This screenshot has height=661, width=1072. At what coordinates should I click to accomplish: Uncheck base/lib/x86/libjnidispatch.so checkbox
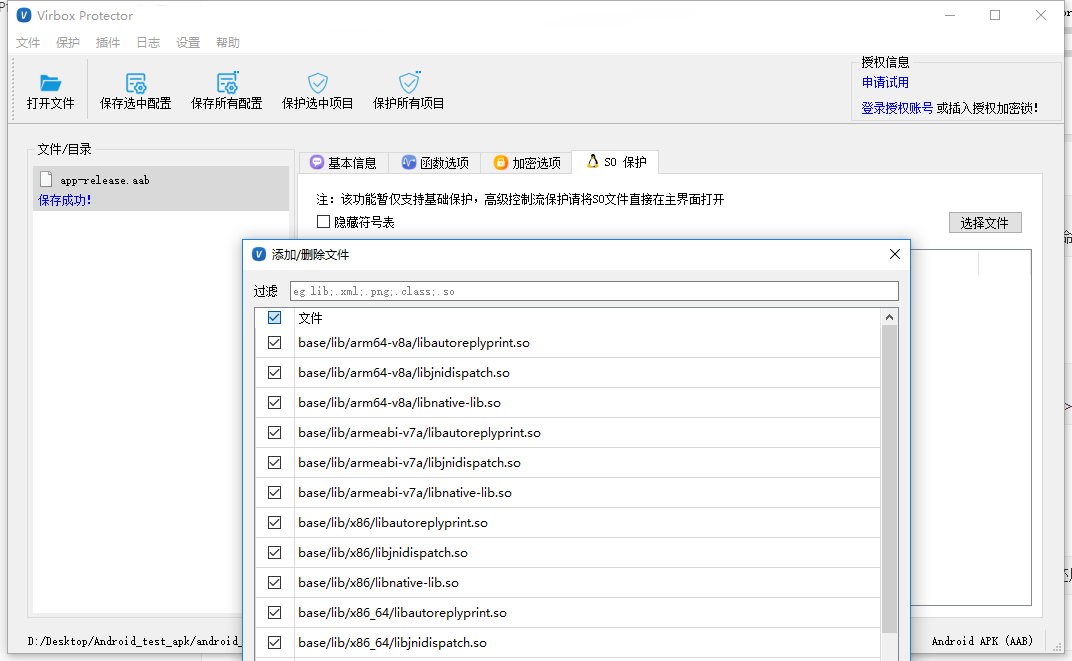click(274, 553)
